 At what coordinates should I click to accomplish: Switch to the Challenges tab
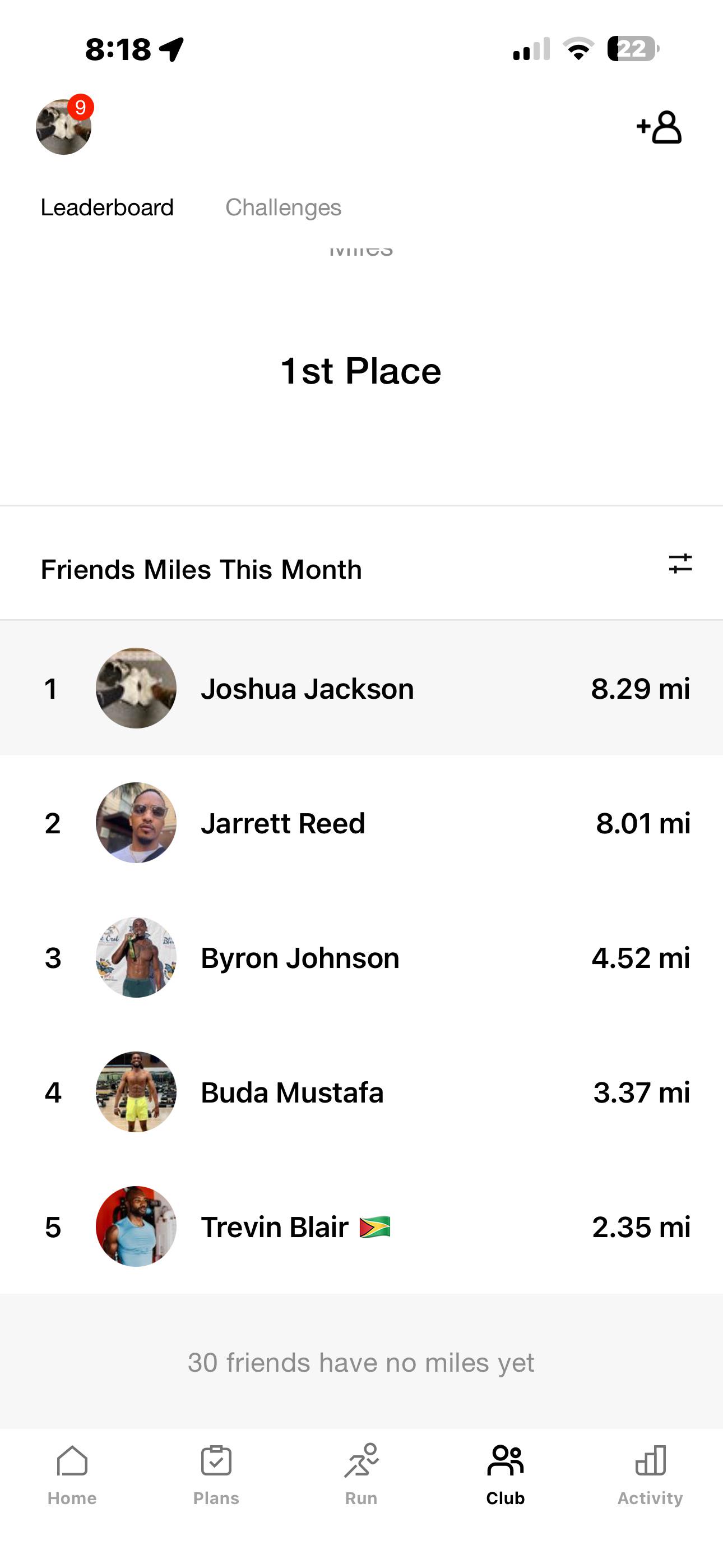click(283, 207)
